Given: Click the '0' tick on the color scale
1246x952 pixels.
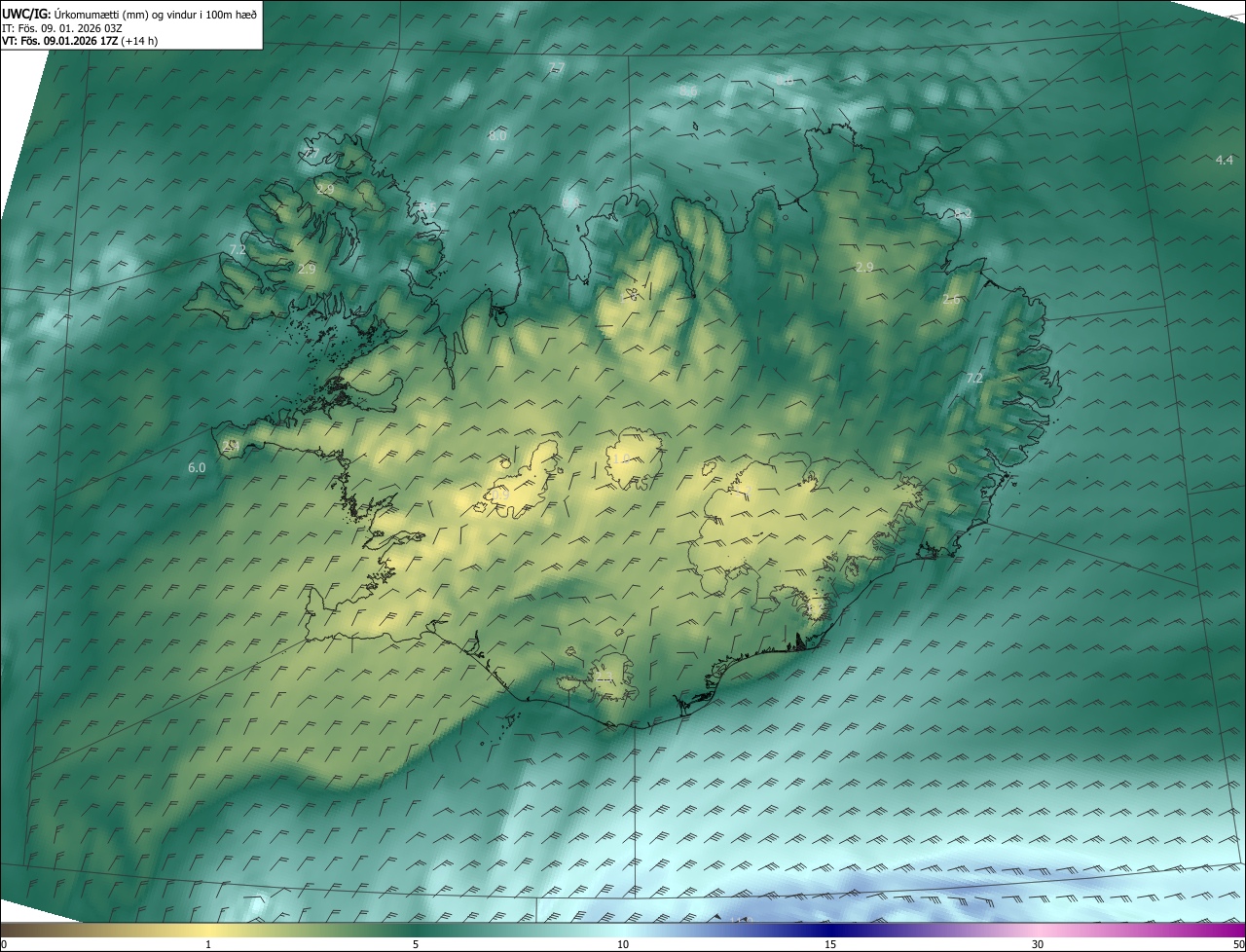Looking at the screenshot, I should click(x=4, y=944).
